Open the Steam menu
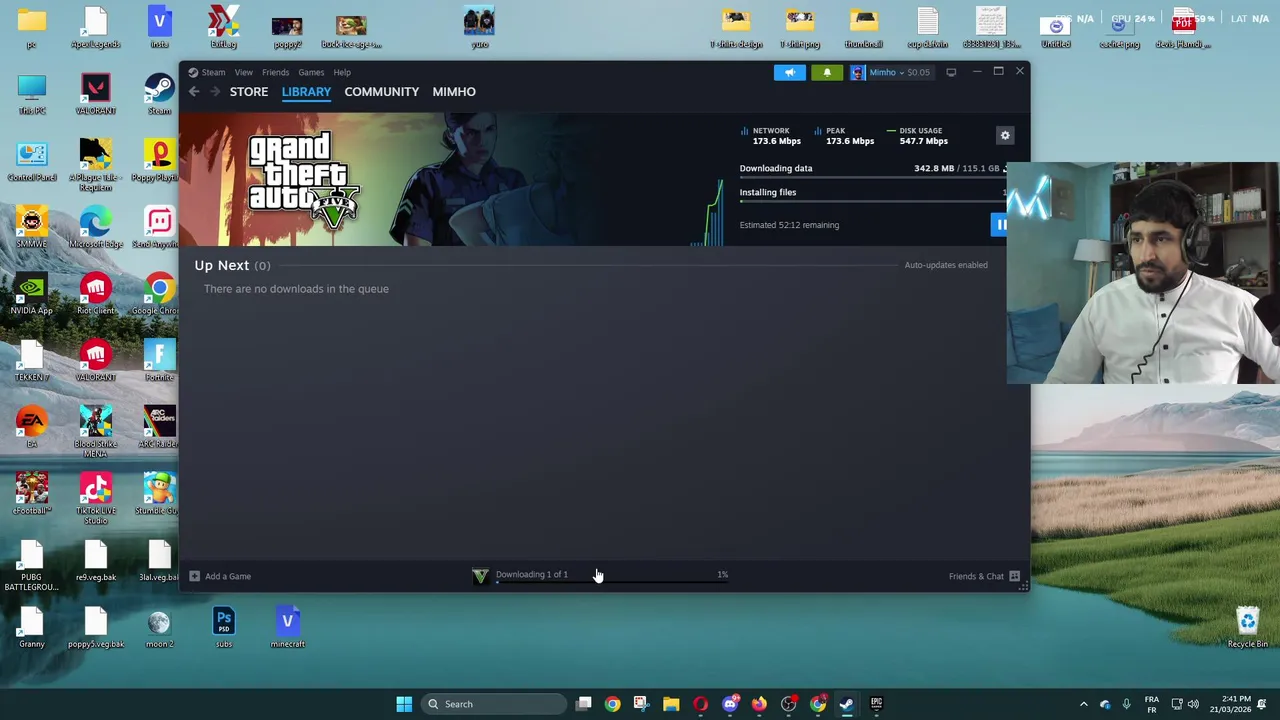 [x=213, y=72]
